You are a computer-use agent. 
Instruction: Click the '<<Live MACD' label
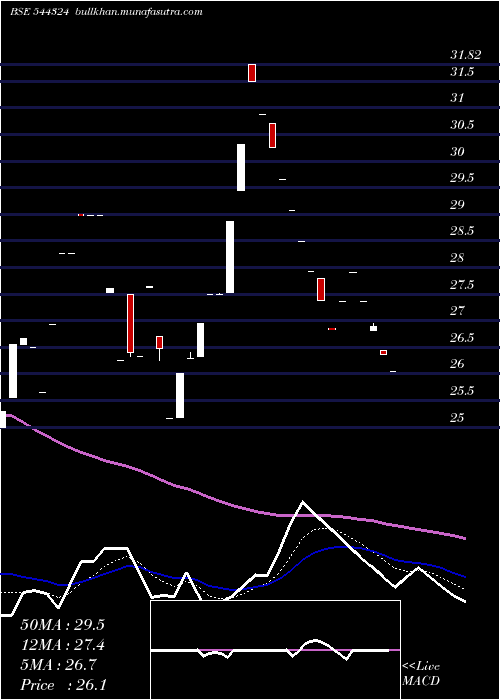pyautogui.click(x=421, y=674)
